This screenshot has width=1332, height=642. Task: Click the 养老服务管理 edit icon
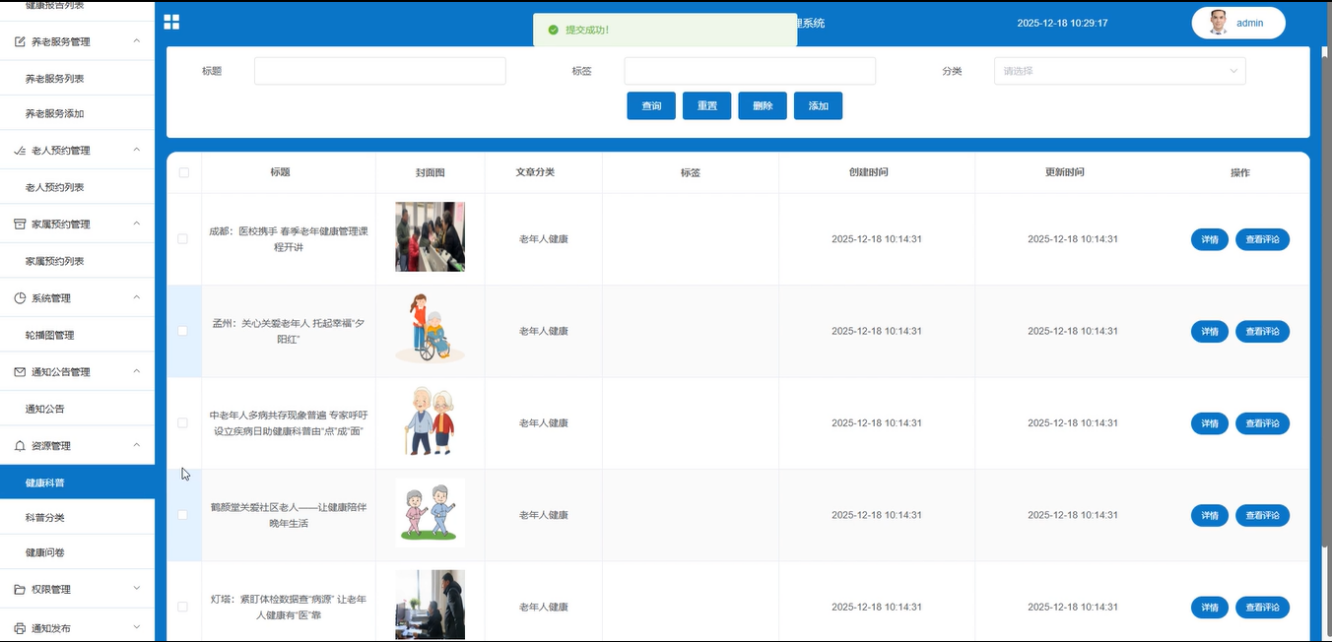pyautogui.click(x=20, y=42)
